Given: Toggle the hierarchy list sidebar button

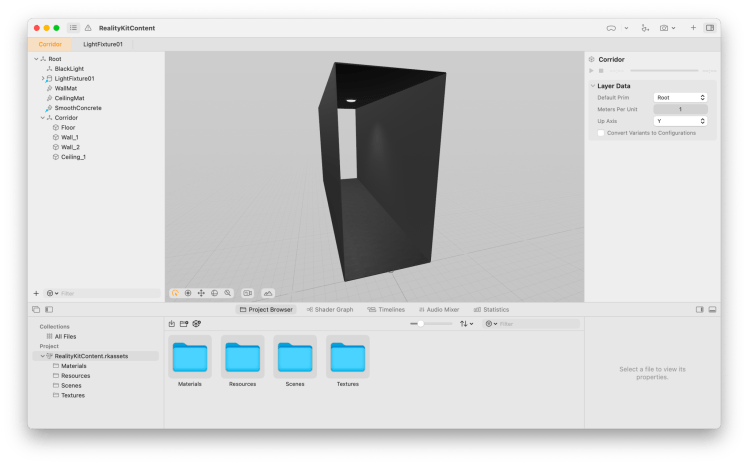Looking at the screenshot, I should click(x=73, y=28).
